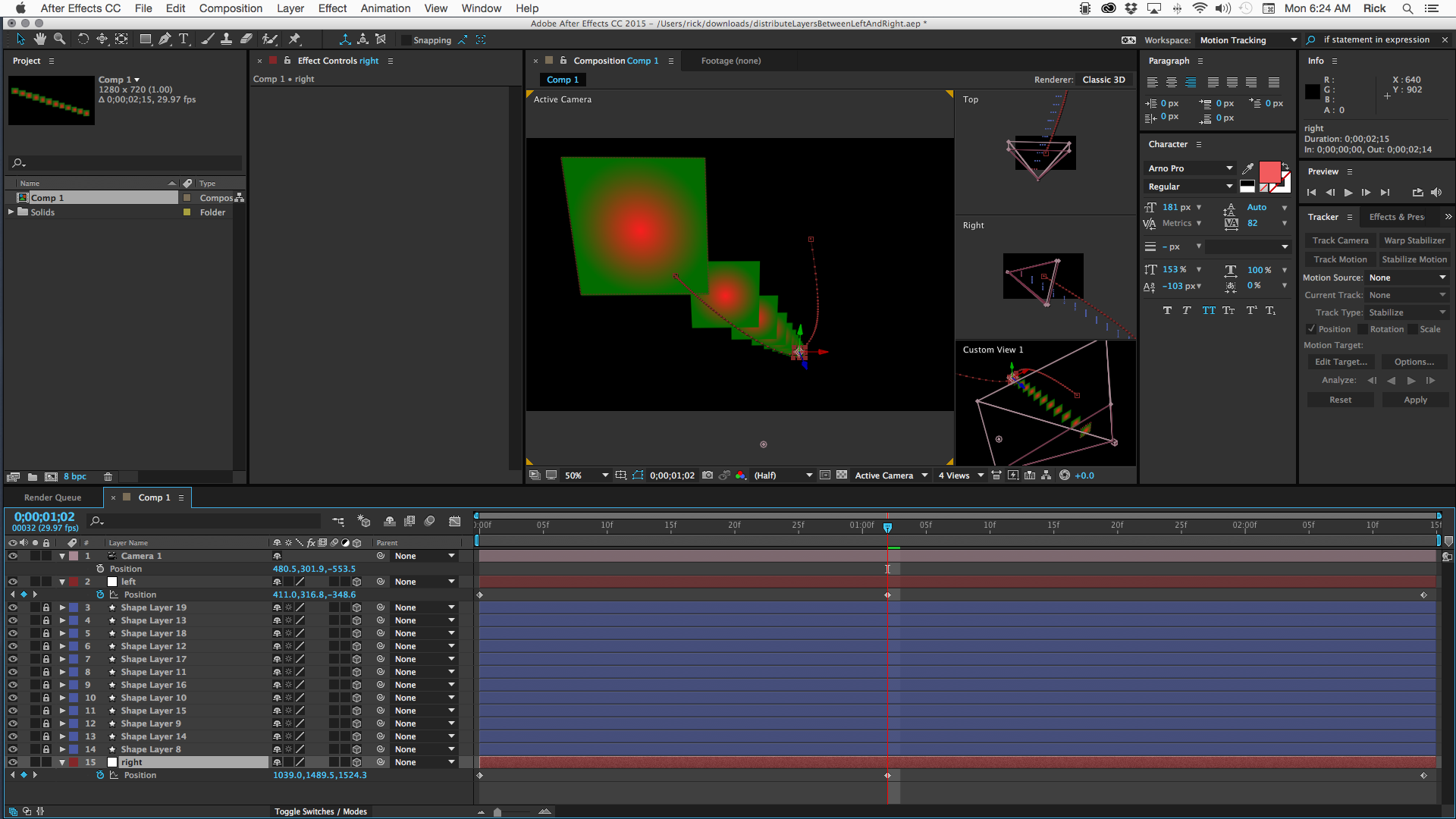The width and height of the screenshot is (1456, 819).
Task: Take snapshot with camera icon in viewer
Action: [x=708, y=475]
